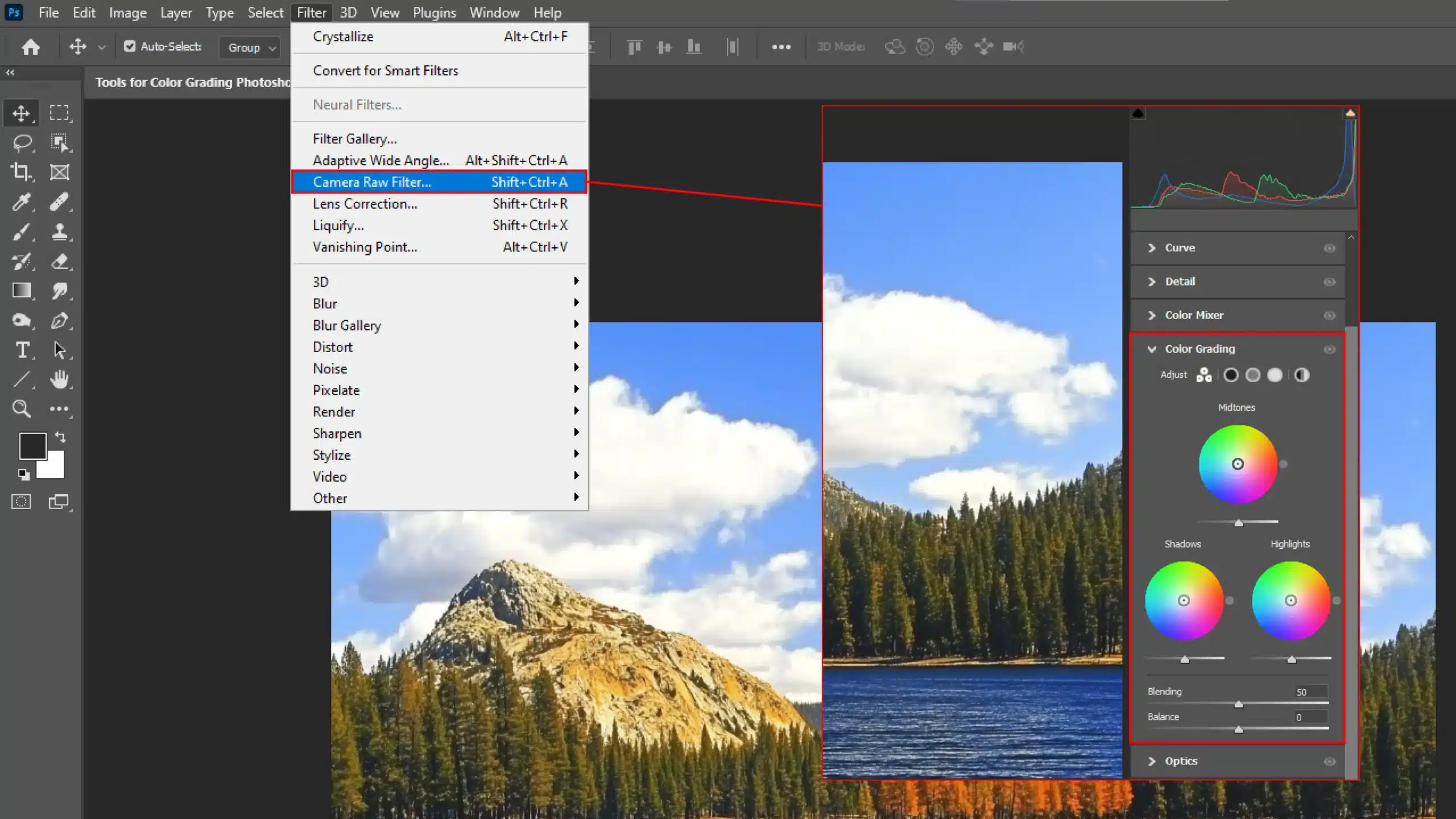Open the Image menu
1456x819 pixels.
pyautogui.click(x=128, y=13)
